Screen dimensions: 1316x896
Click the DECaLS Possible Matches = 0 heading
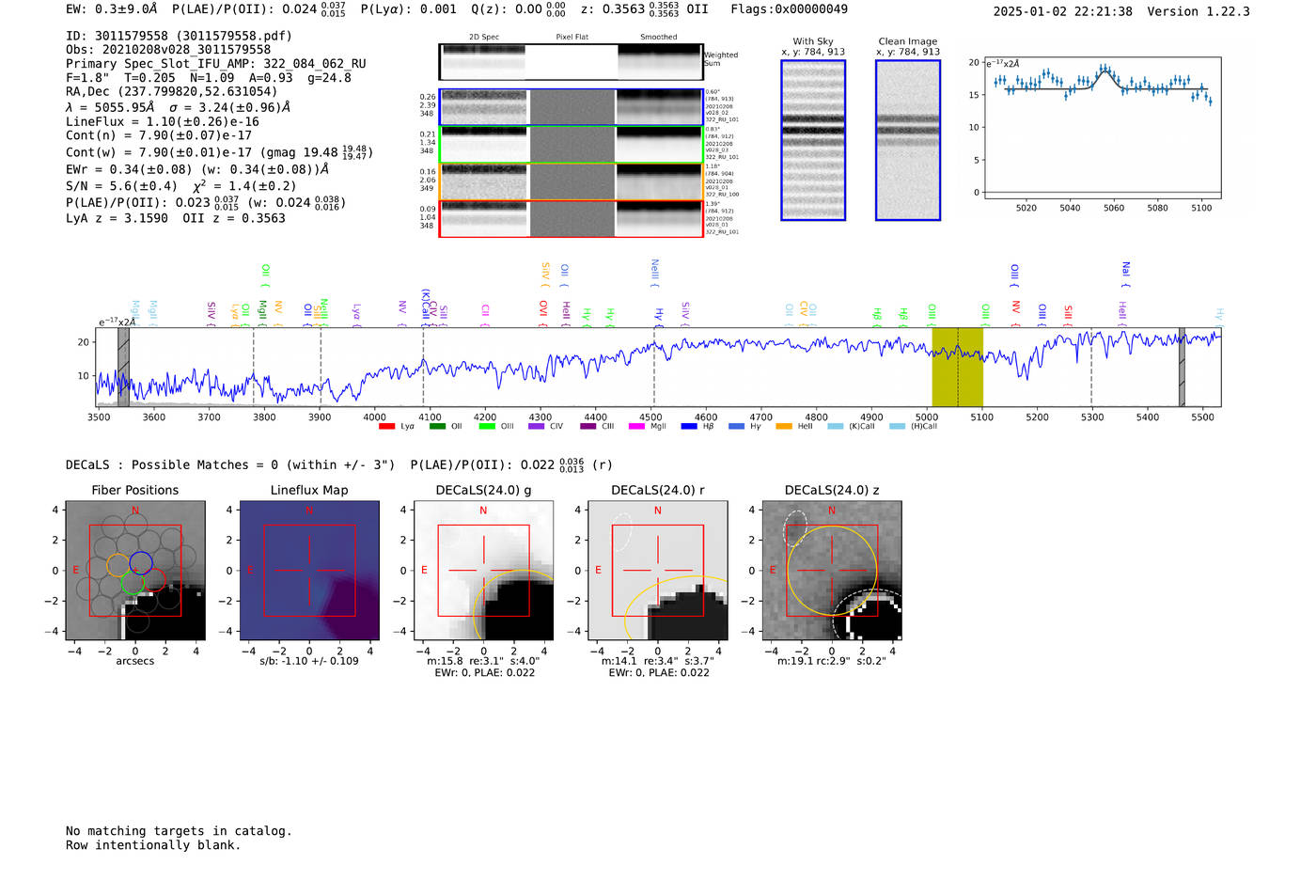(230, 465)
